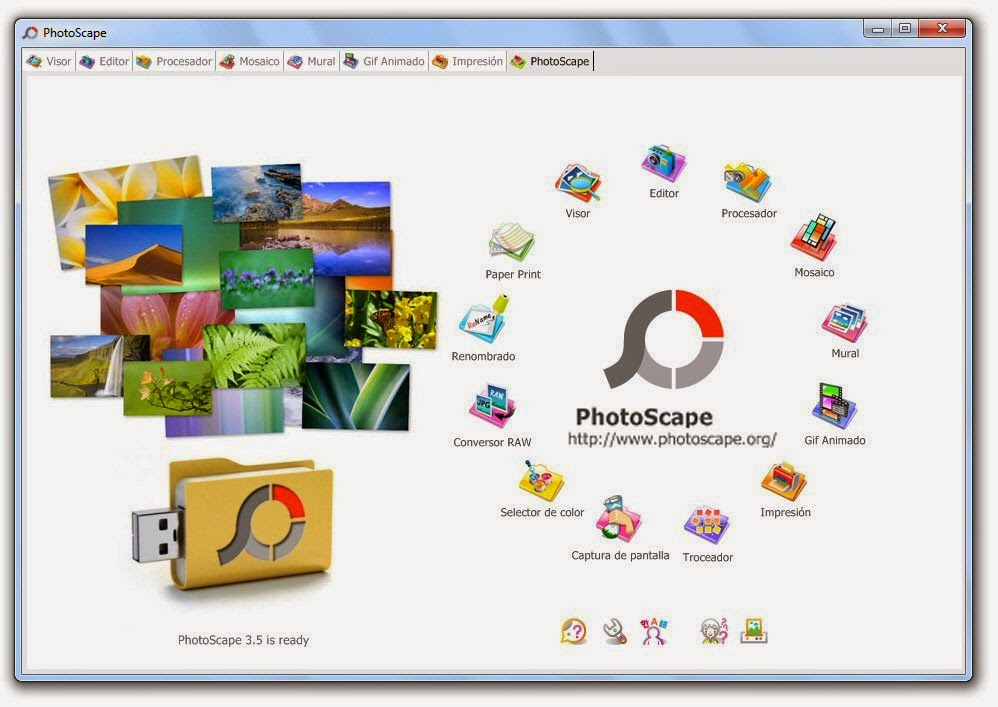
Task: Select the Mosaico tool icon
Action: pos(814,238)
